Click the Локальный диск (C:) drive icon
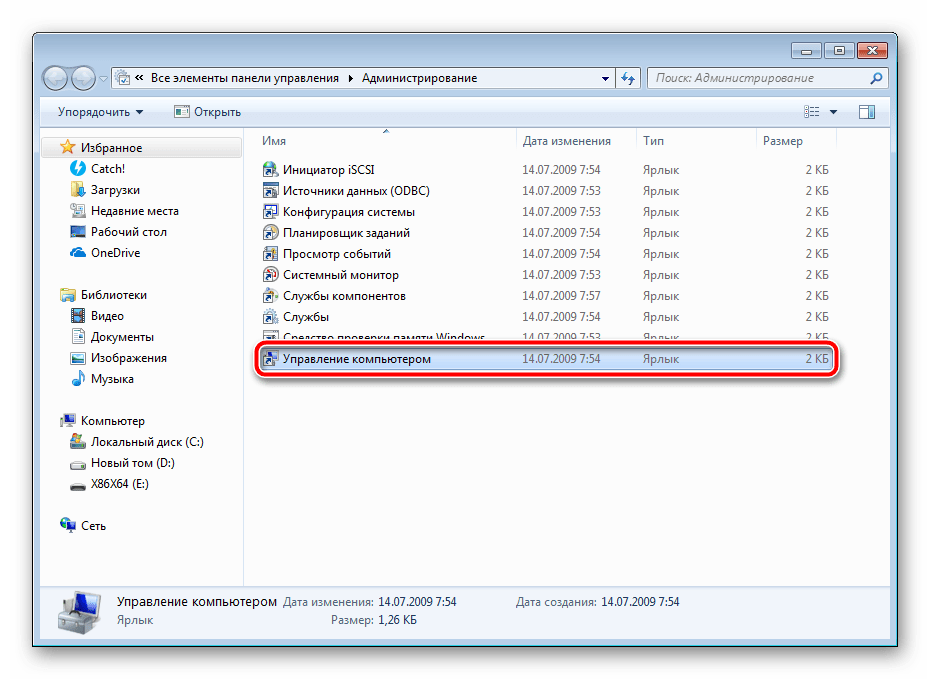The height and width of the screenshot is (679, 930). [78, 442]
